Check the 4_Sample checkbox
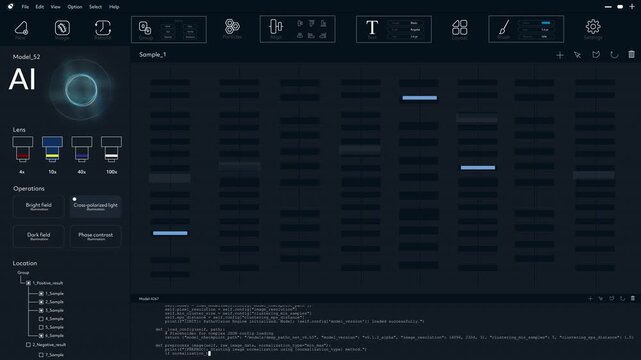 coord(41,319)
